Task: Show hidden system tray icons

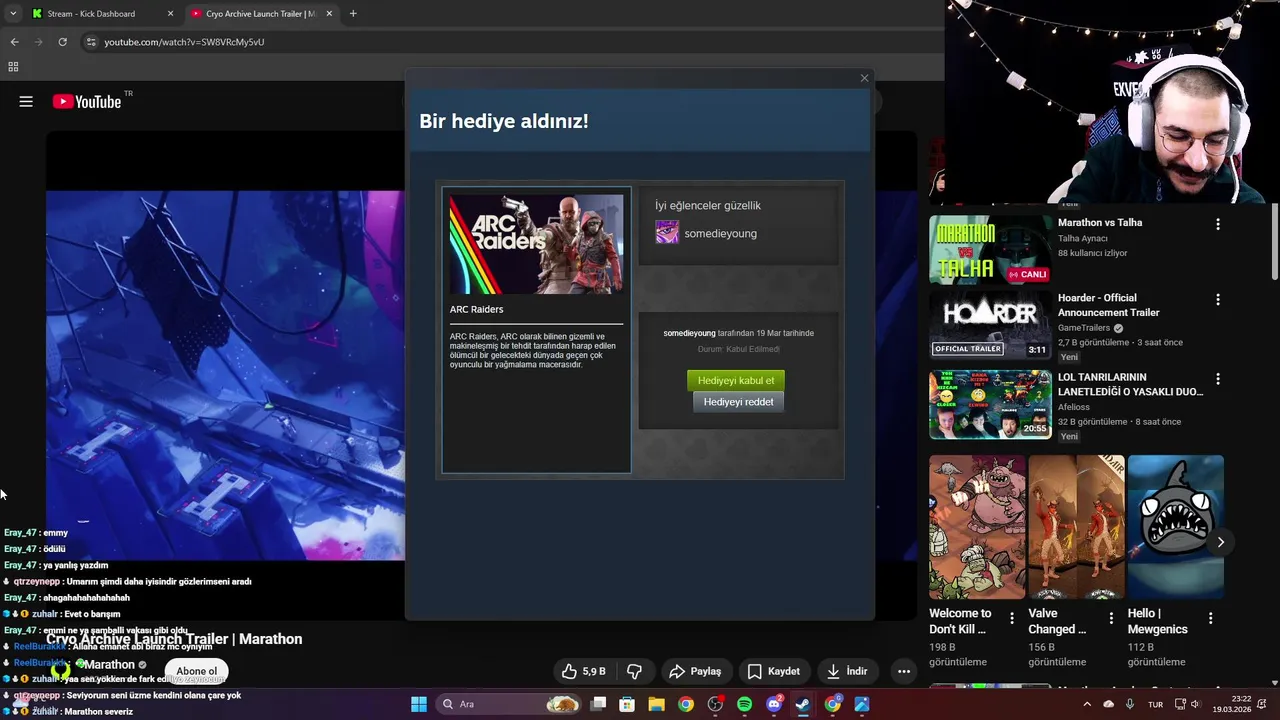Action: pos(1087,704)
